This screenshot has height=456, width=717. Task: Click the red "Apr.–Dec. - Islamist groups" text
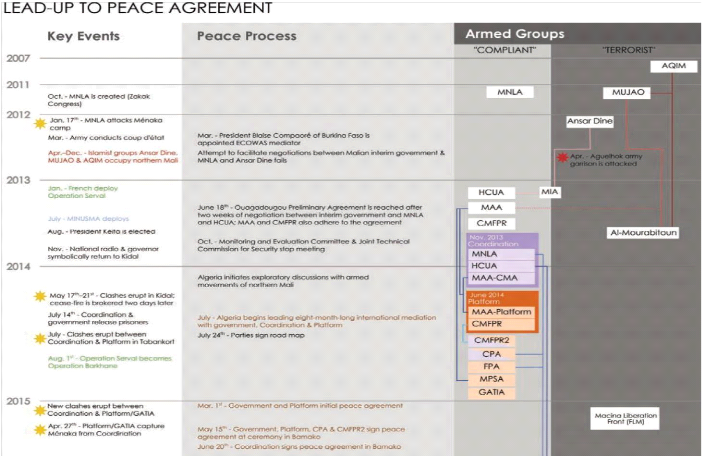[113, 156]
